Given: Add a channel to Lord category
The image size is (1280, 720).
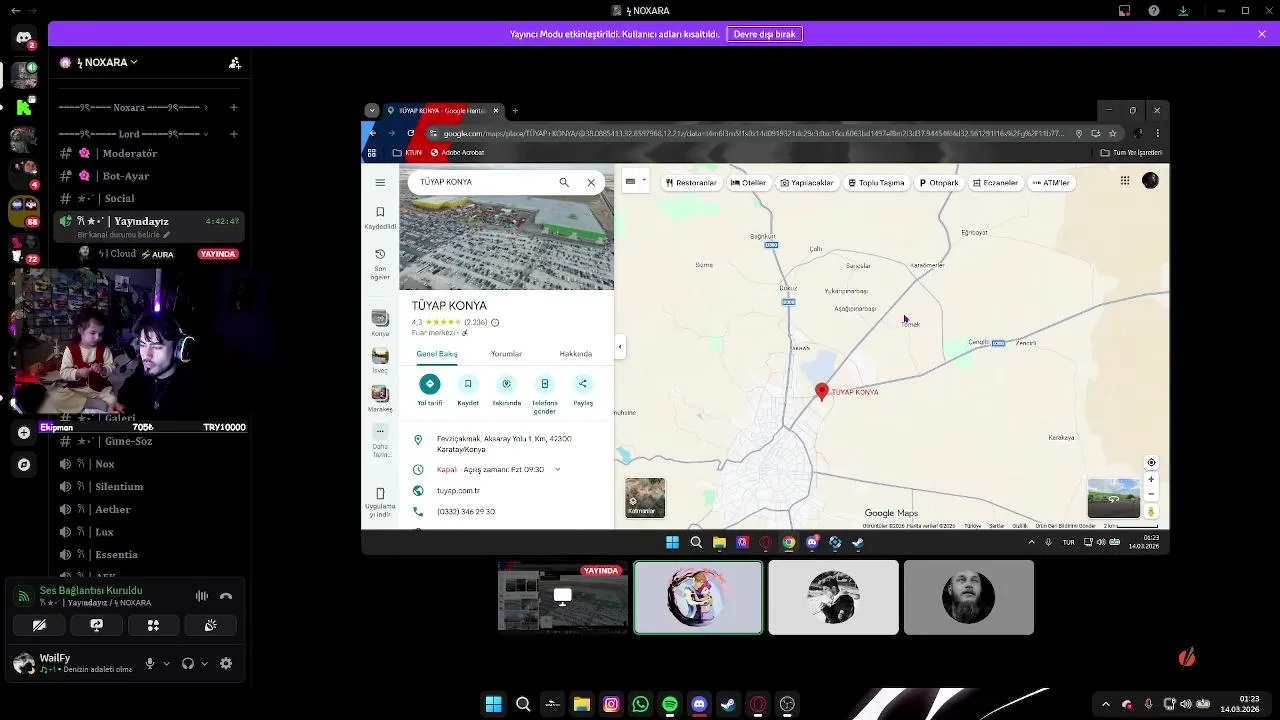Looking at the screenshot, I should tap(234, 134).
